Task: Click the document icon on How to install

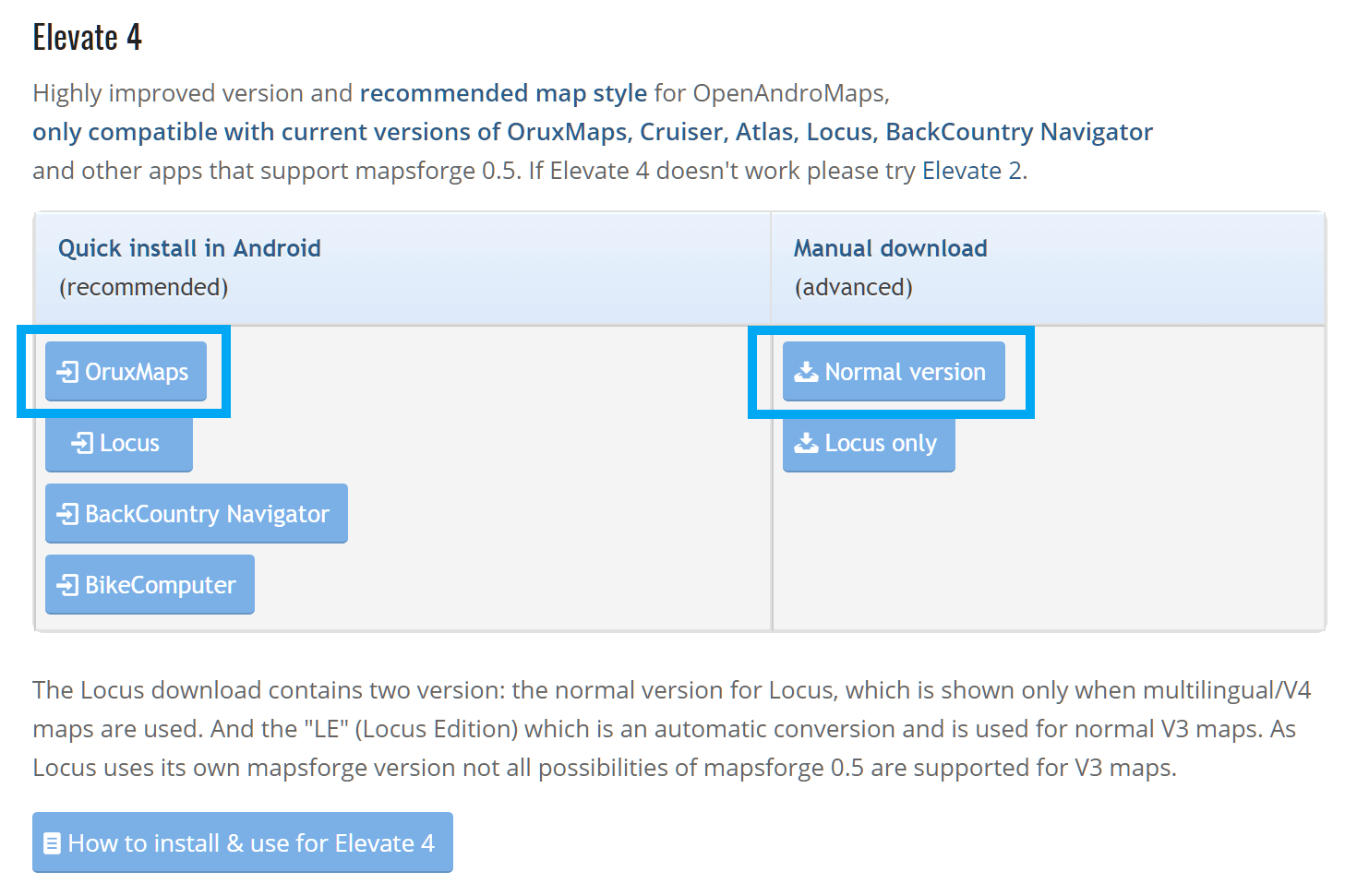Action: coord(53,843)
